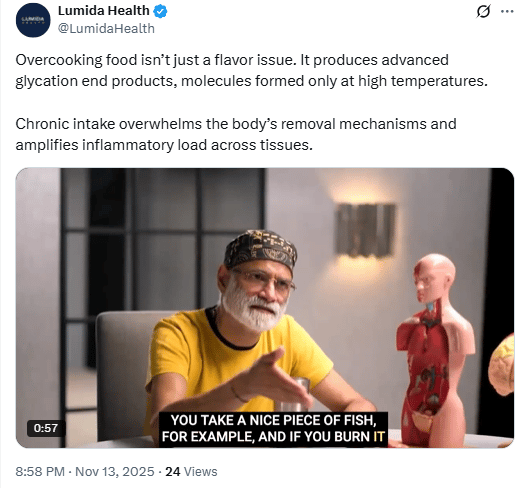The width and height of the screenshot is (523, 488).
Task: Visit the @LumidaHealth handle link
Action: pos(106,29)
